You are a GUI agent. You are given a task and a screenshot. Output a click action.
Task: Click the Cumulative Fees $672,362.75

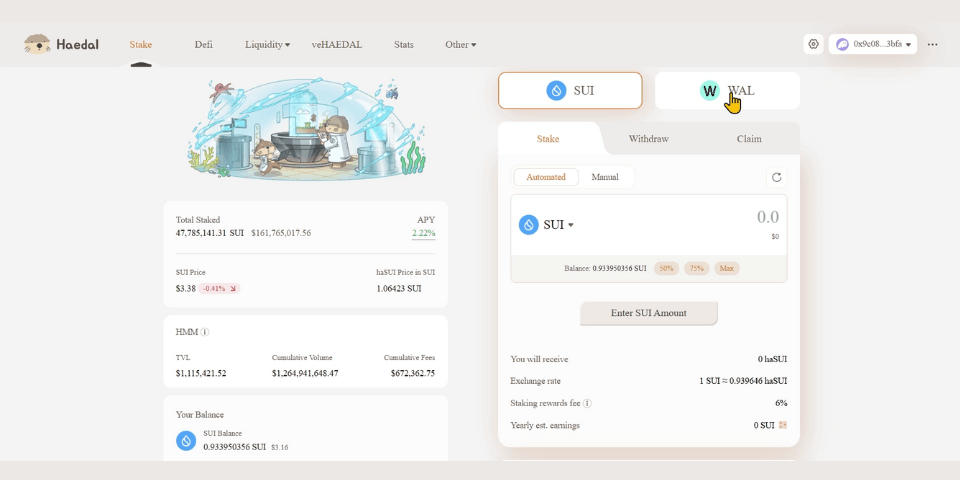click(x=413, y=373)
